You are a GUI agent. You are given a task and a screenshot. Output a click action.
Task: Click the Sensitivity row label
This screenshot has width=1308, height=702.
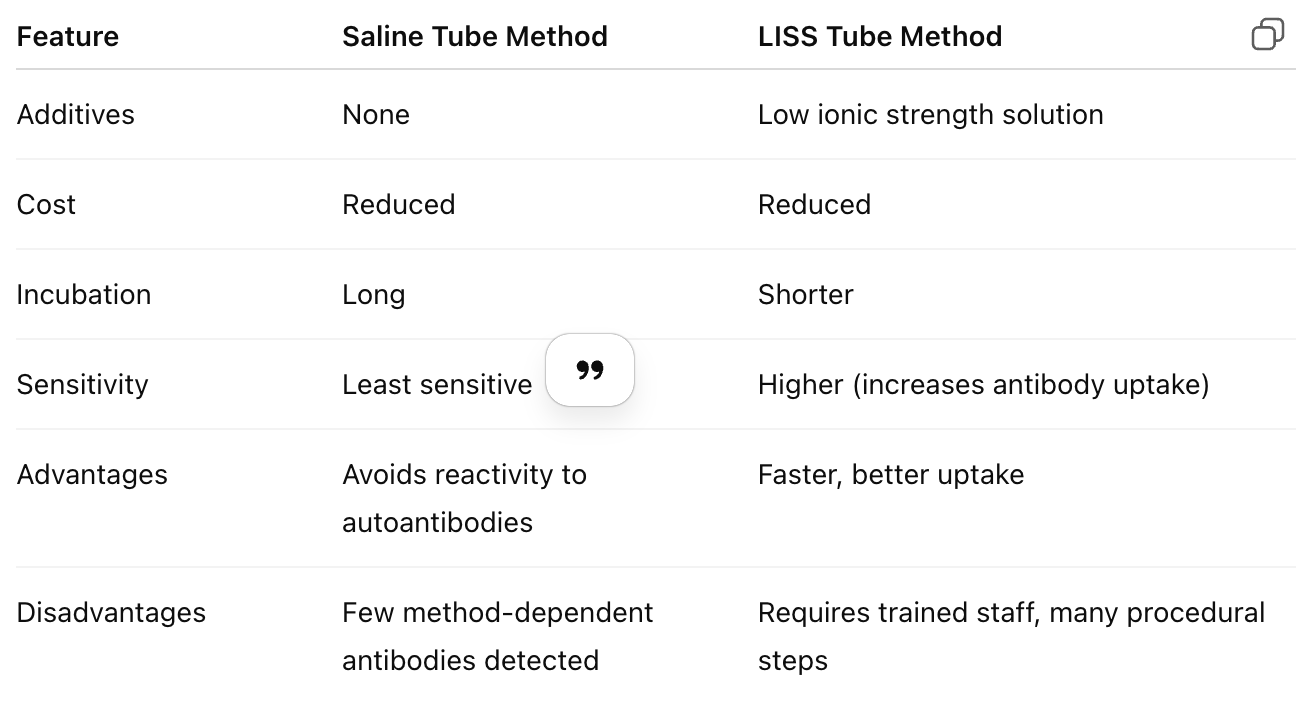[x=83, y=385]
